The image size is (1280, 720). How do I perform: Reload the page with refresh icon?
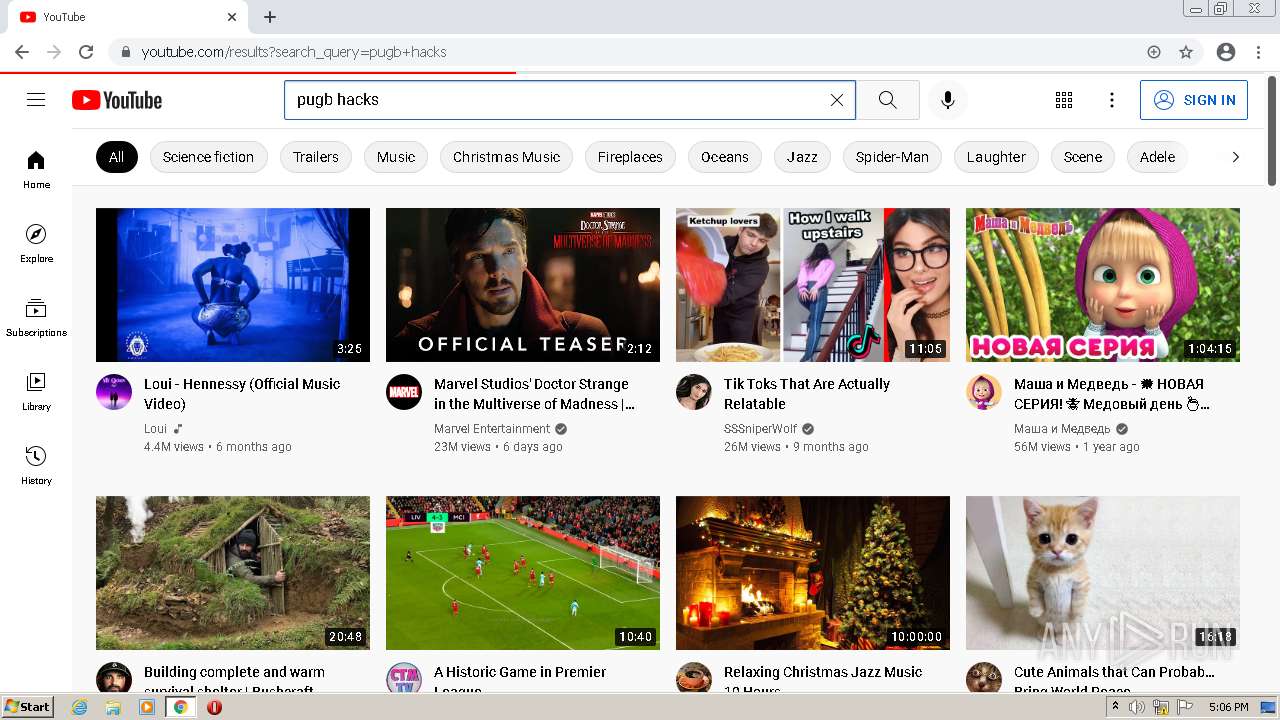[x=86, y=52]
